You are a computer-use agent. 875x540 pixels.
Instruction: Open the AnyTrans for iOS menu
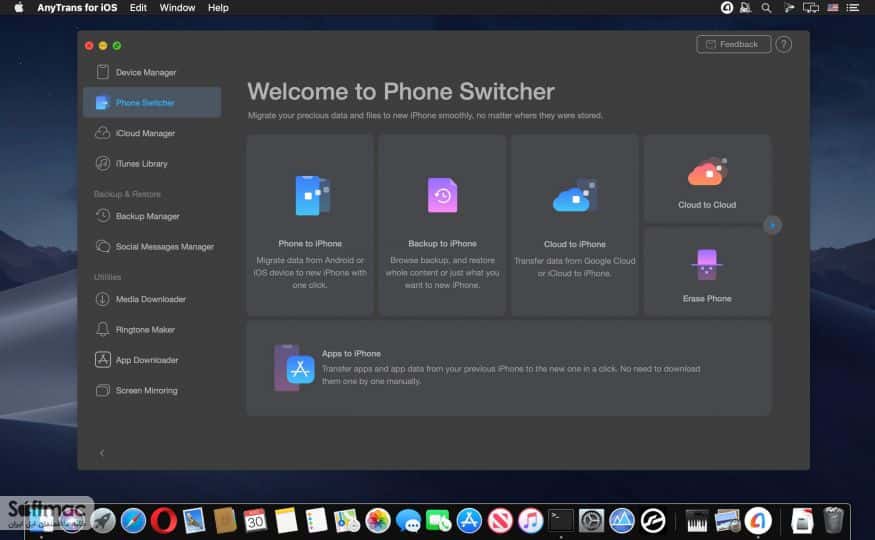[x=77, y=8]
